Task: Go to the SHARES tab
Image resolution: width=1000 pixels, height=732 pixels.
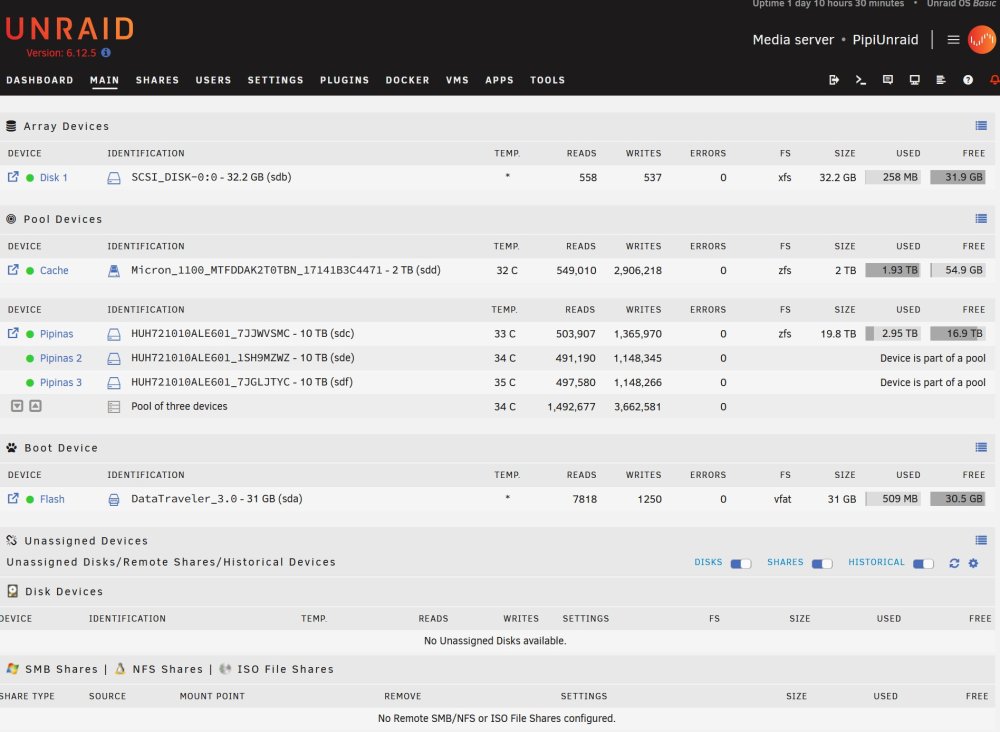Action: point(157,80)
